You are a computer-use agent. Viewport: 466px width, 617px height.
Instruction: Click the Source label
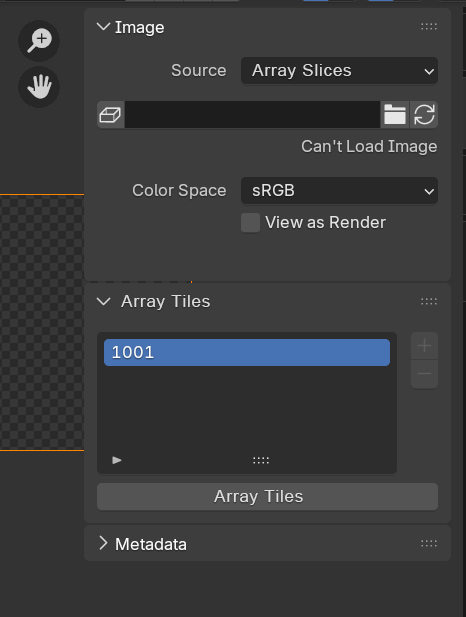coord(199,71)
